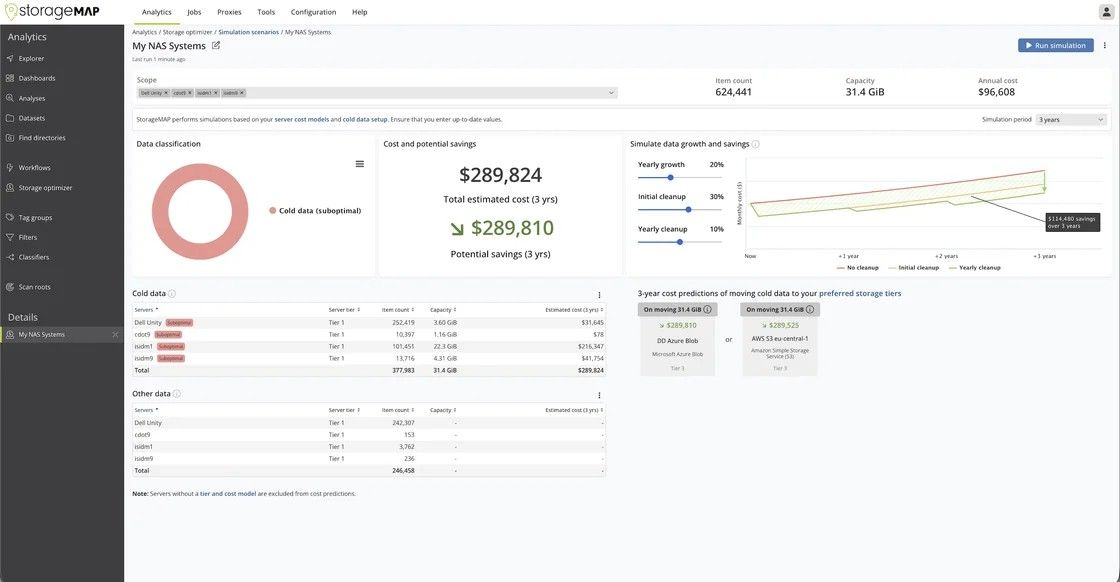Open the Configuration menu
The image size is (1120, 582).
tap(313, 12)
